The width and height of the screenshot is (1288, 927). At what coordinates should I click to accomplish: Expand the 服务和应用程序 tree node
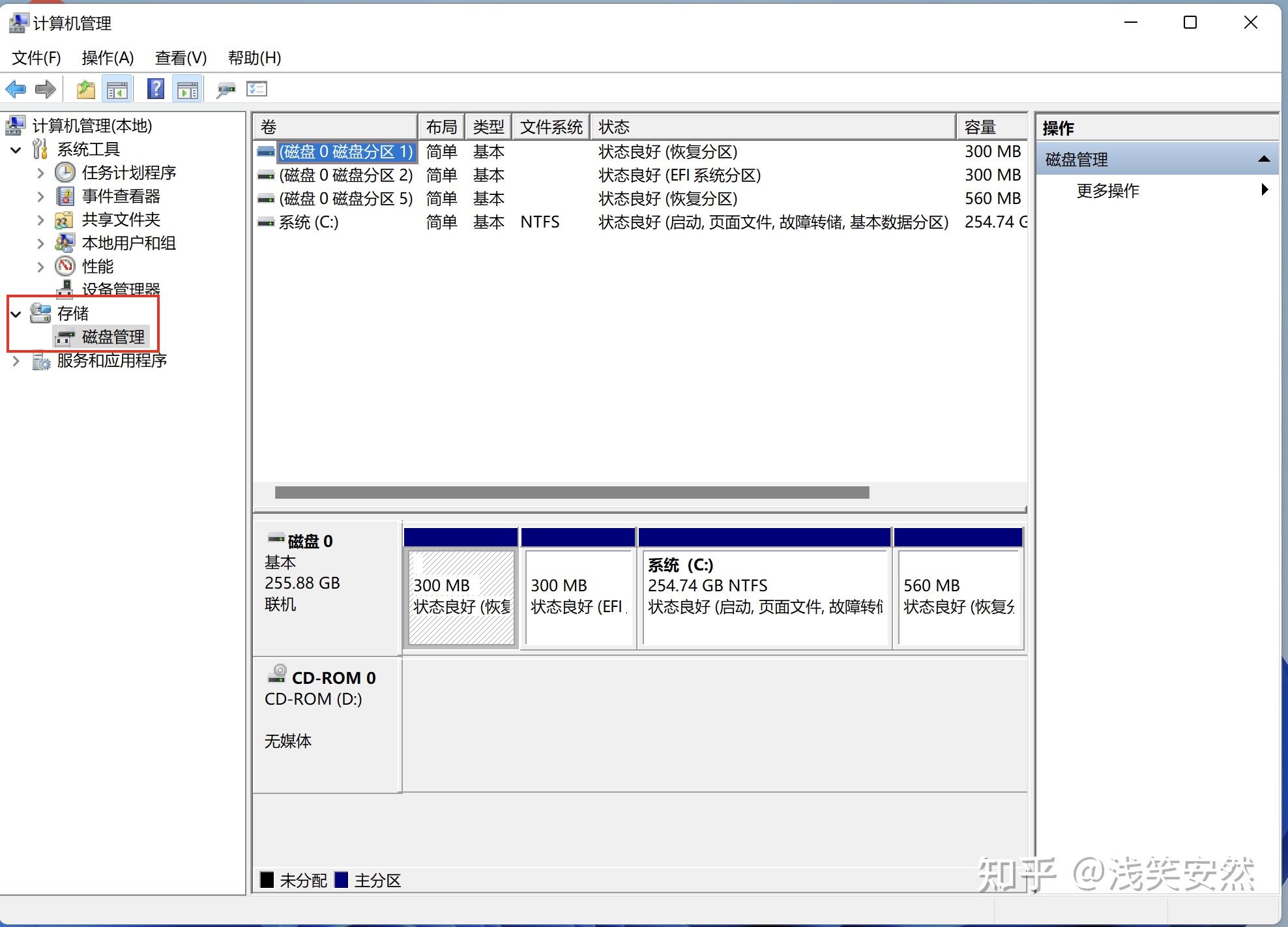(16, 360)
